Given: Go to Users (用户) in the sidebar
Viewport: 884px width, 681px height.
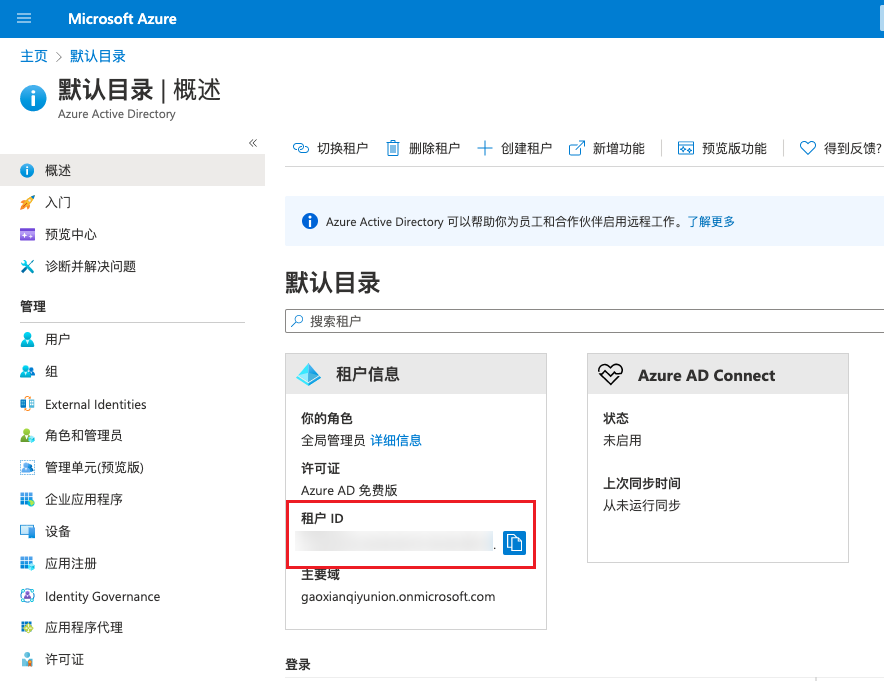Looking at the screenshot, I should pos(58,340).
